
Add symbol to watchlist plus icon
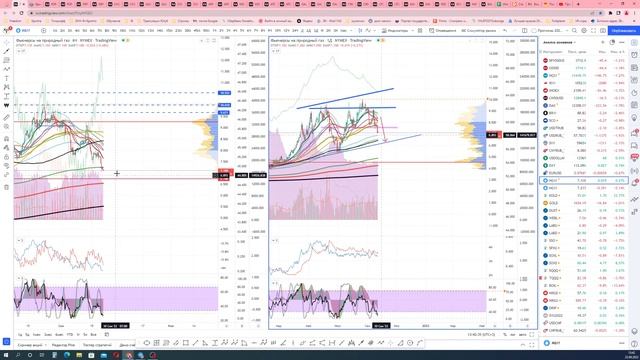tap(603, 42)
